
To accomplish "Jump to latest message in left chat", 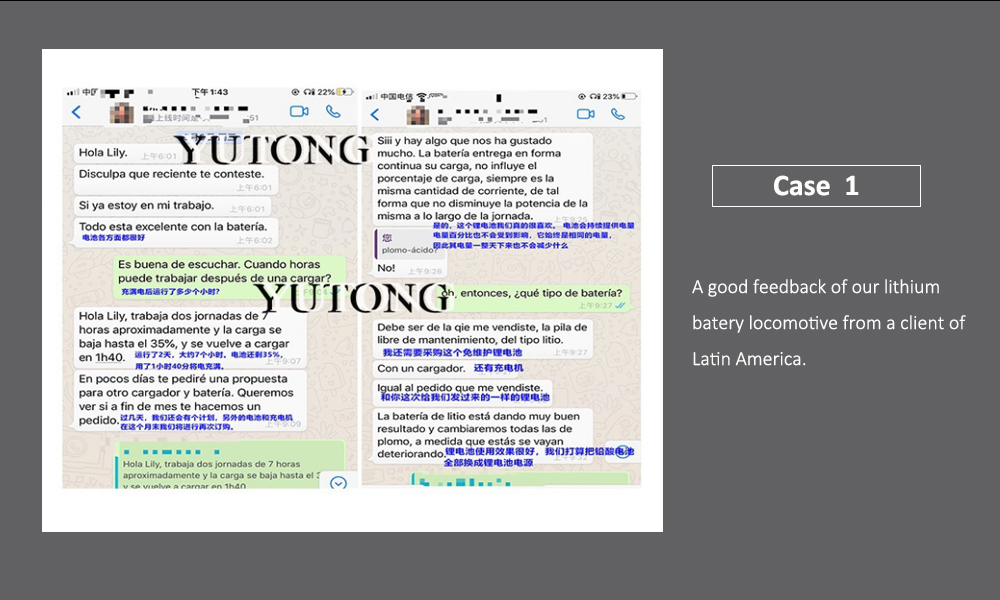I will click(338, 483).
